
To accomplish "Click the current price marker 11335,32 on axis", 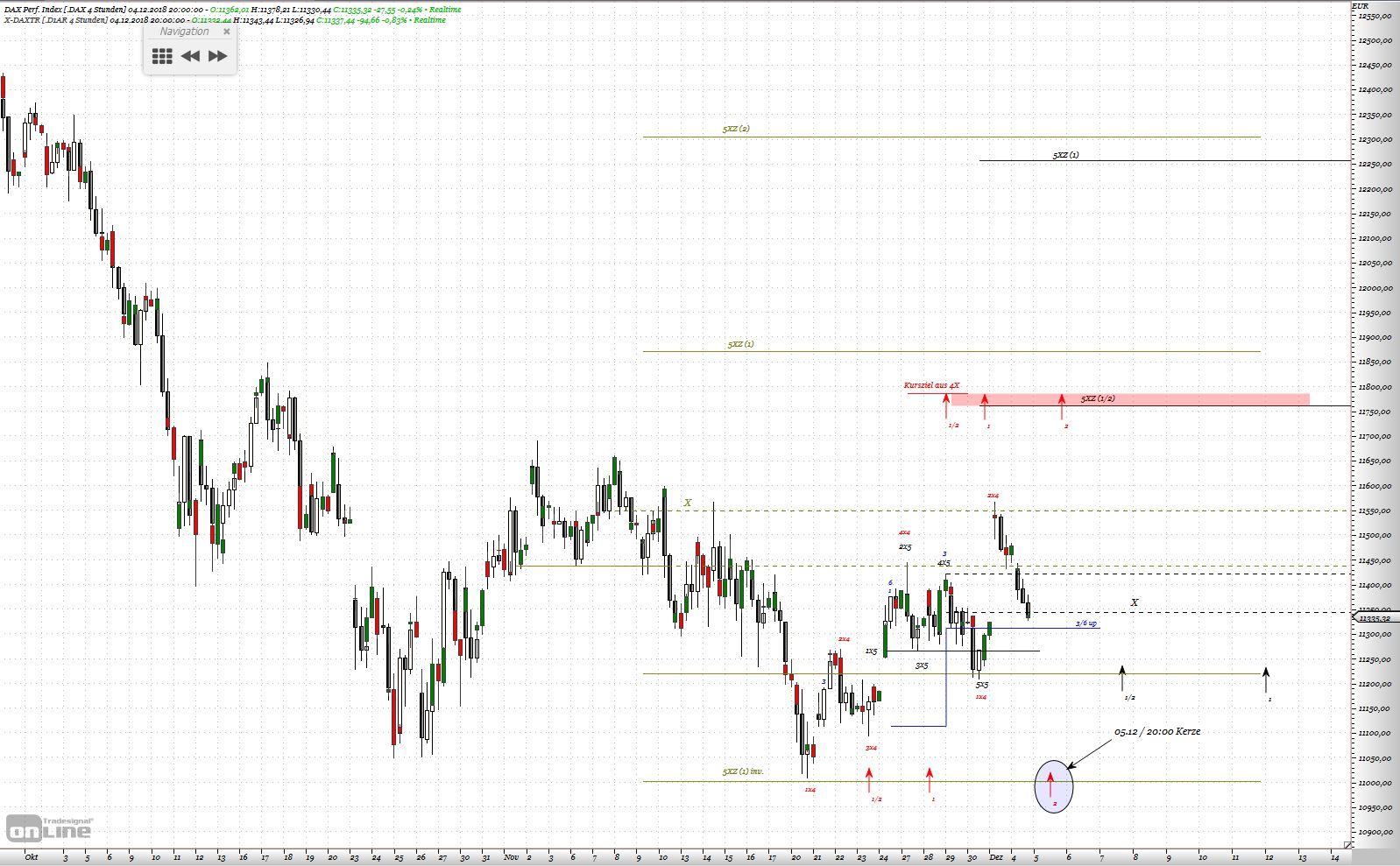I will (x=1376, y=617).
